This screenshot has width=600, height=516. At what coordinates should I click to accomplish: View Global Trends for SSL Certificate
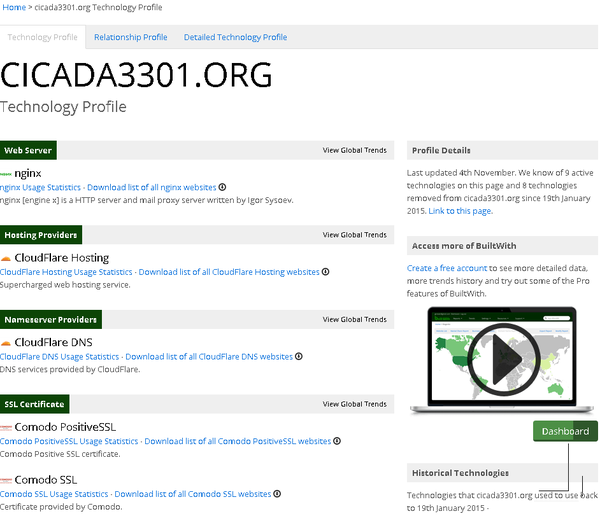click(354, 404)
